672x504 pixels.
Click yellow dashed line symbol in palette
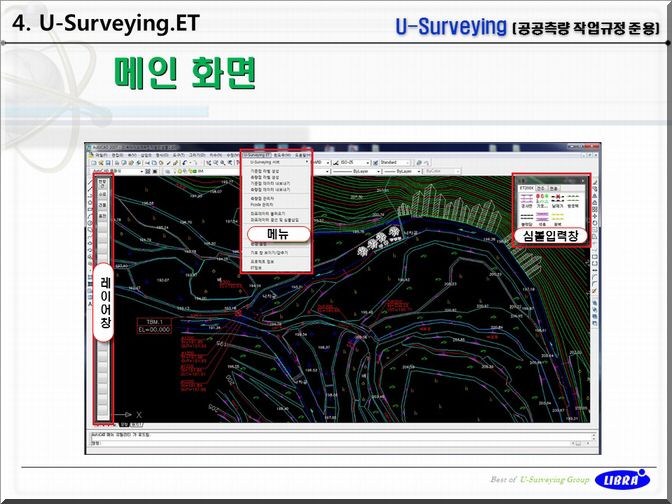point(557,216)
